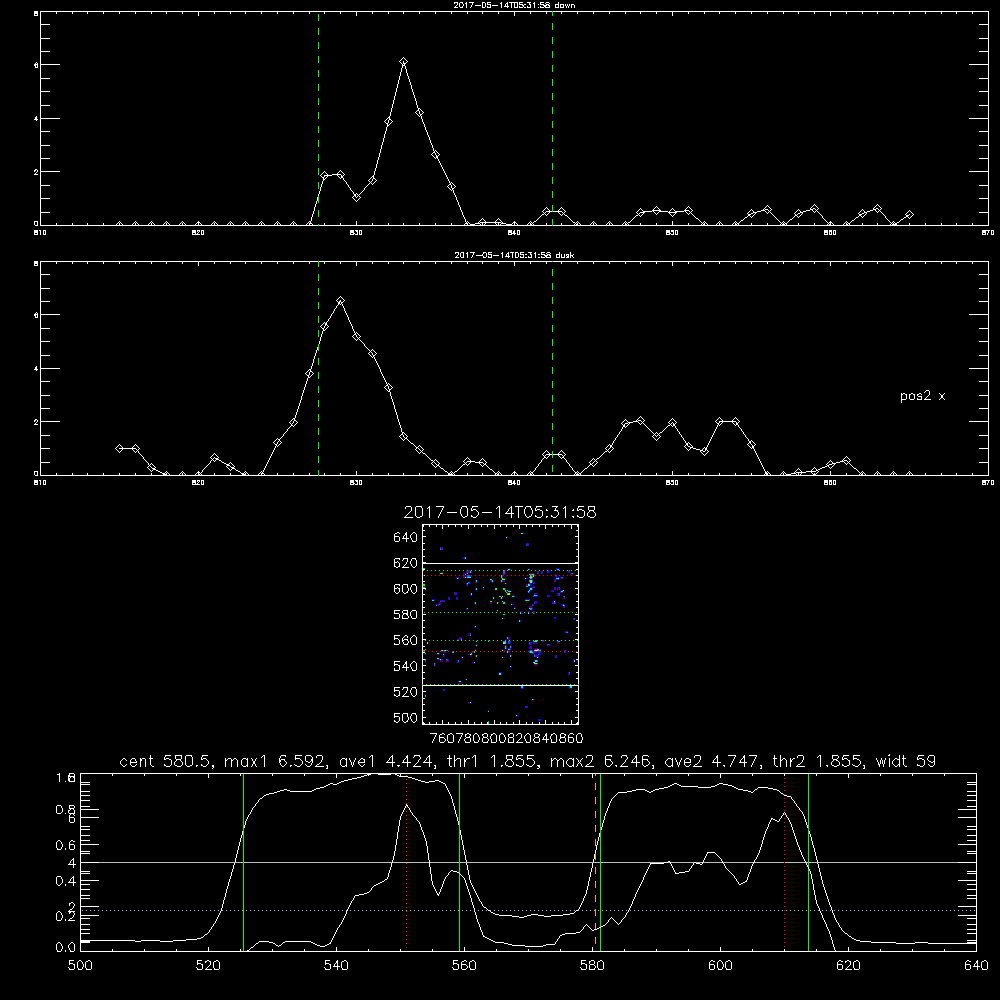This screenshot has height=1000, width=1000.
Task: Click the highest diamond point in the dawn plot
Action: 404,61
